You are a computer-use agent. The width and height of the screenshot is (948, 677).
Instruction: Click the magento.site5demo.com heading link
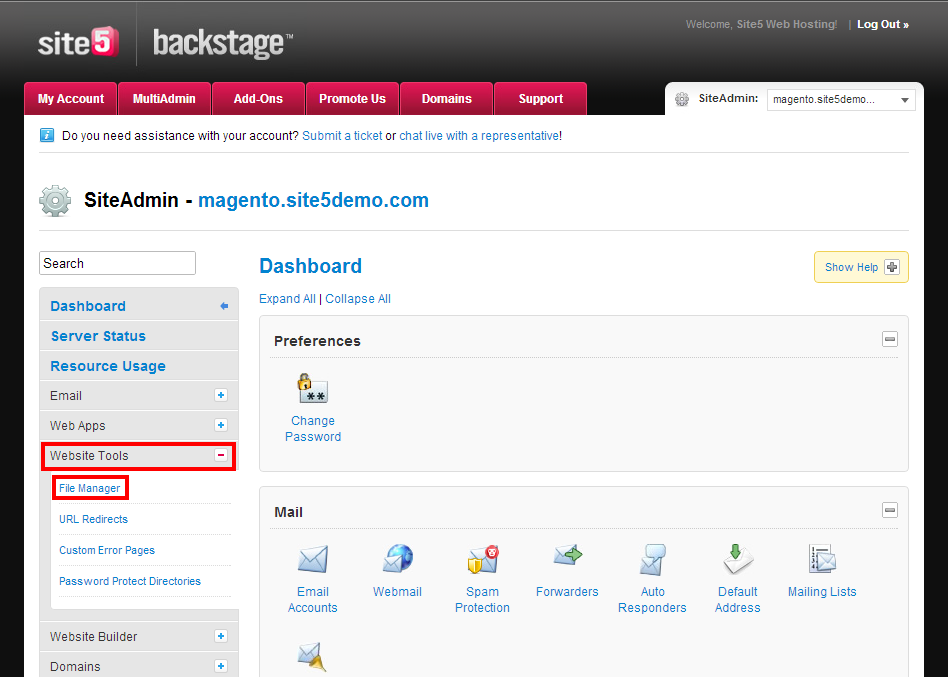(x=313, y=200)
